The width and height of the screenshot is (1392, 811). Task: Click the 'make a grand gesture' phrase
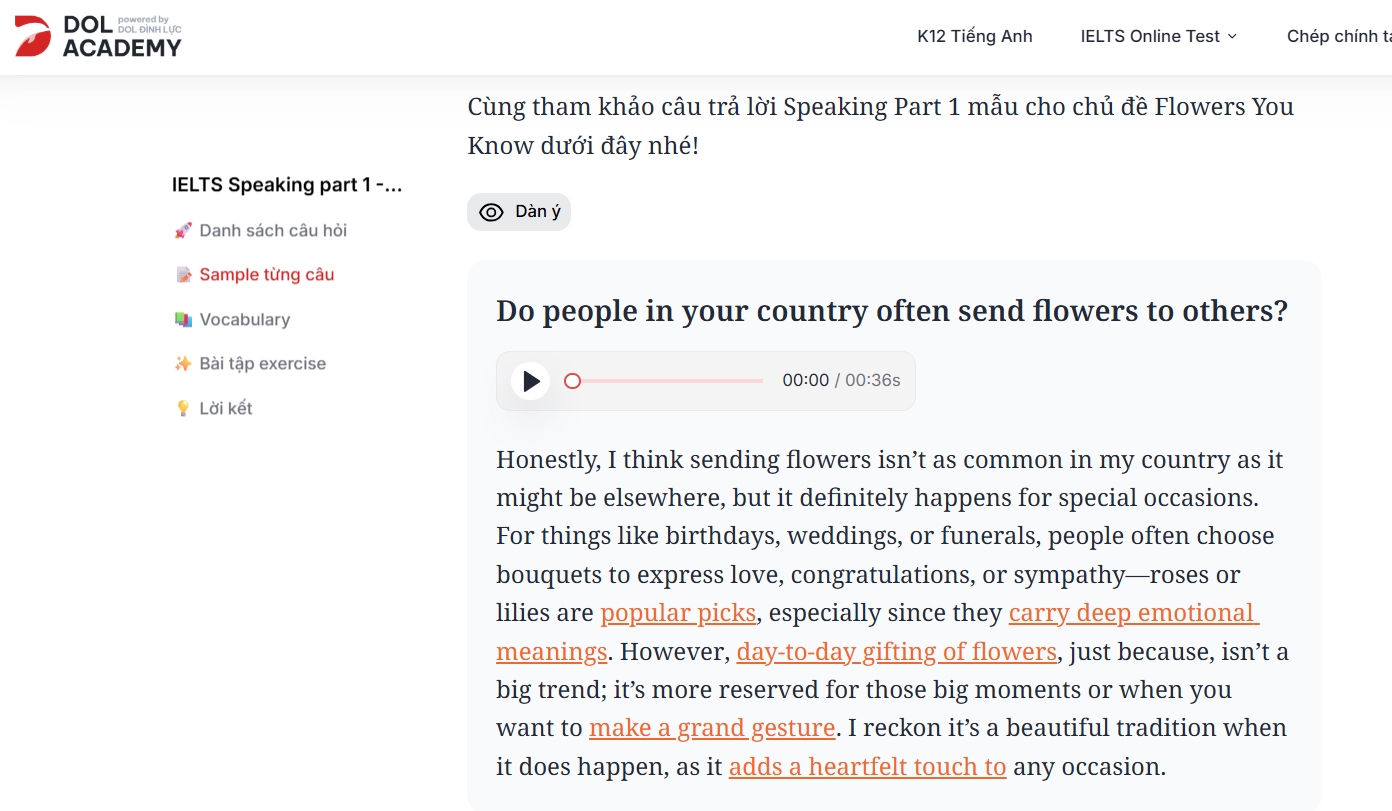(711, 728)
